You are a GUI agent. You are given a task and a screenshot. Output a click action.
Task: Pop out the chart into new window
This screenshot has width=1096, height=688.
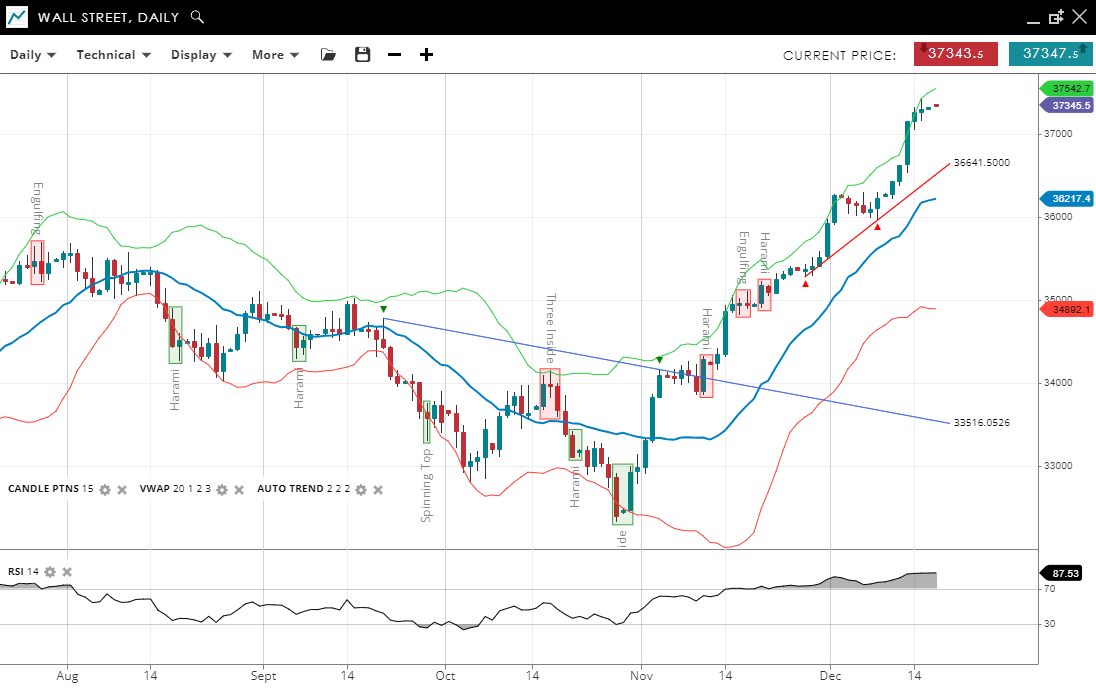[x=1056, y=17]
